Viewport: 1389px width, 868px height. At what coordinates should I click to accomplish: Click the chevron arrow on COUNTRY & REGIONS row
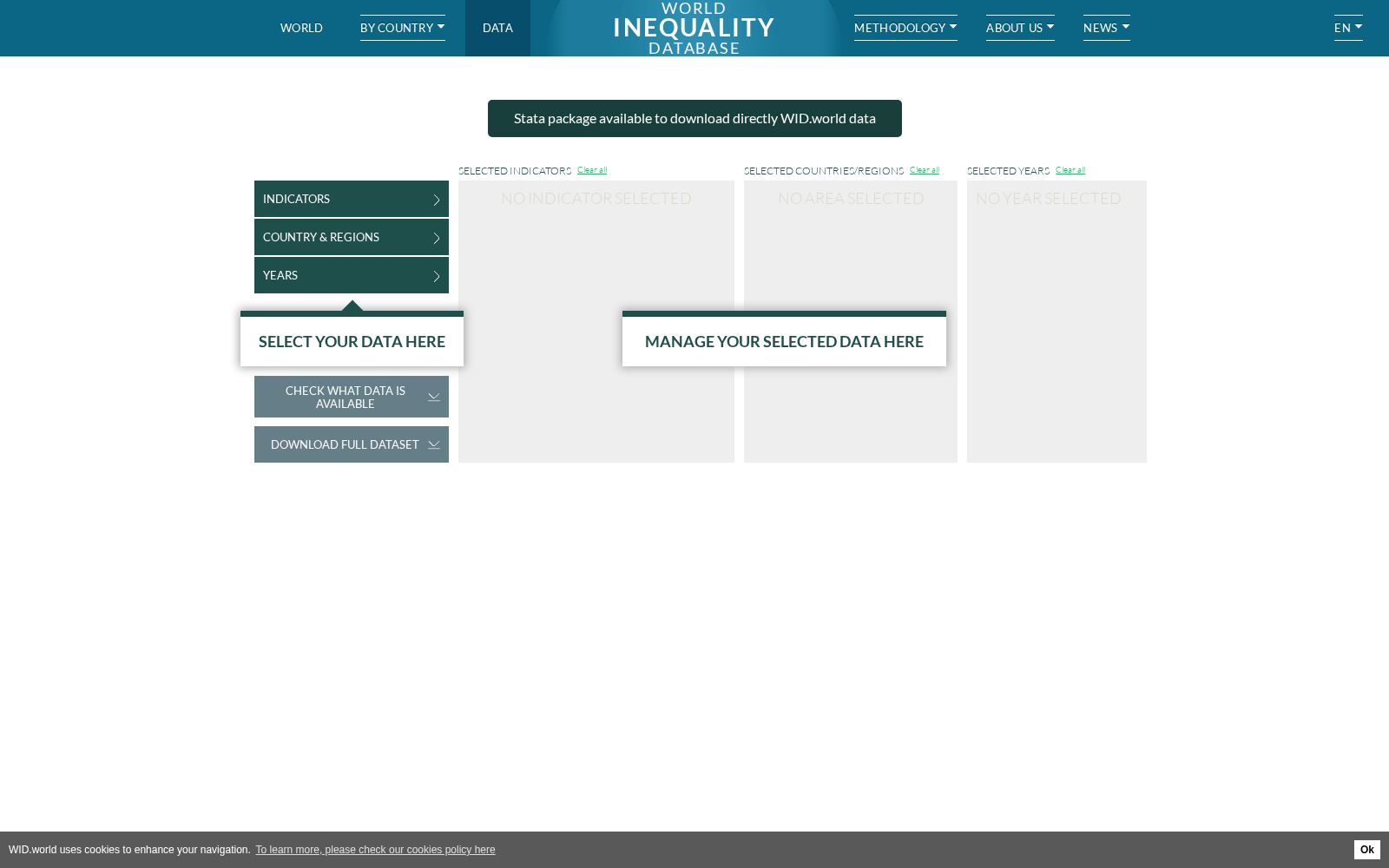point(437,238)
